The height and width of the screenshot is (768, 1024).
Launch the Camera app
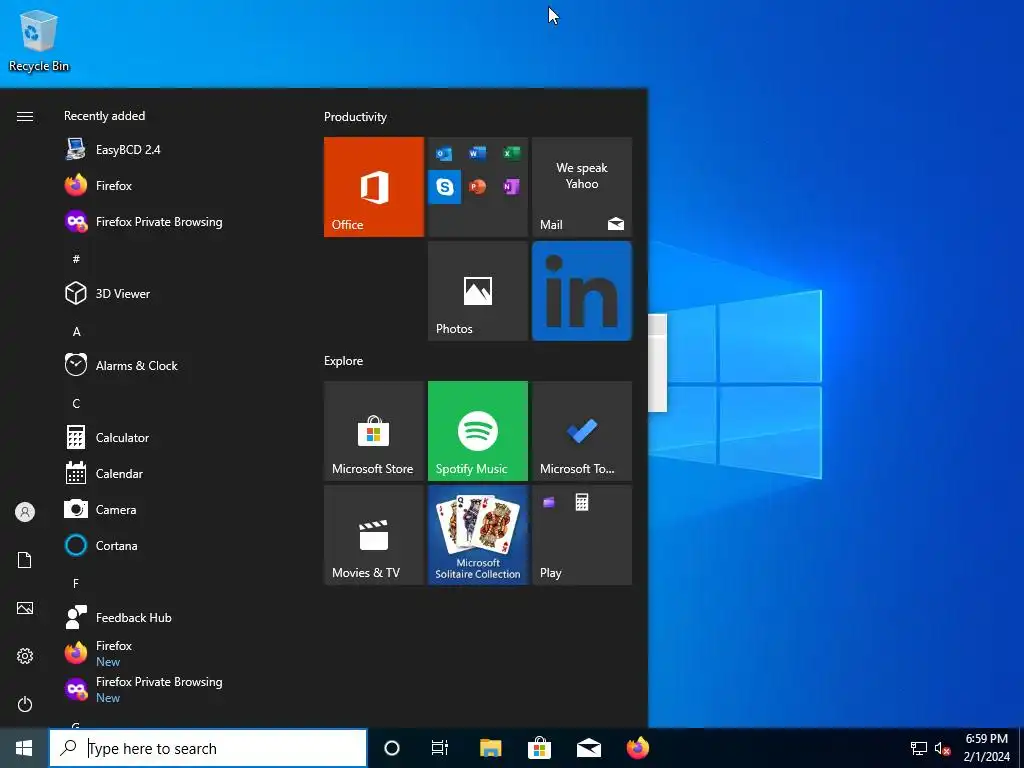(176, 509)
